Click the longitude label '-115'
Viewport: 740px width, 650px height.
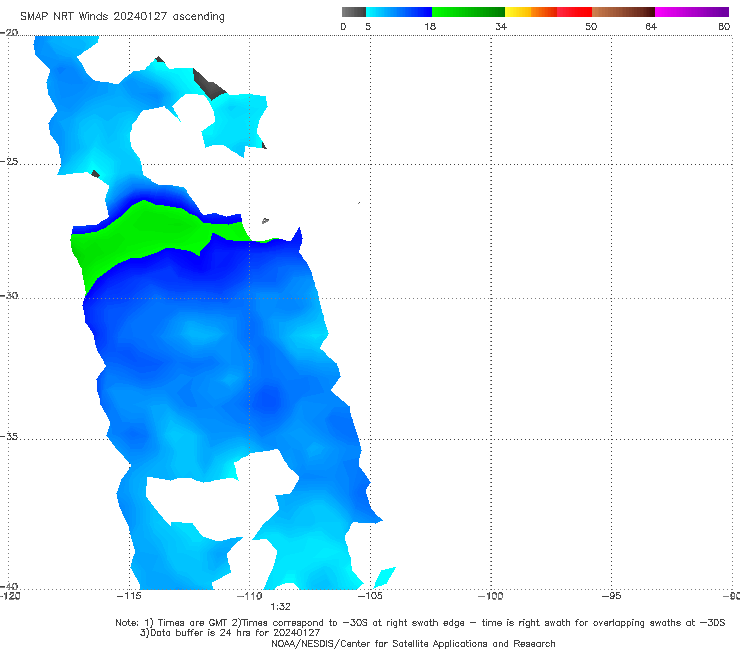(x=129, y=596)
